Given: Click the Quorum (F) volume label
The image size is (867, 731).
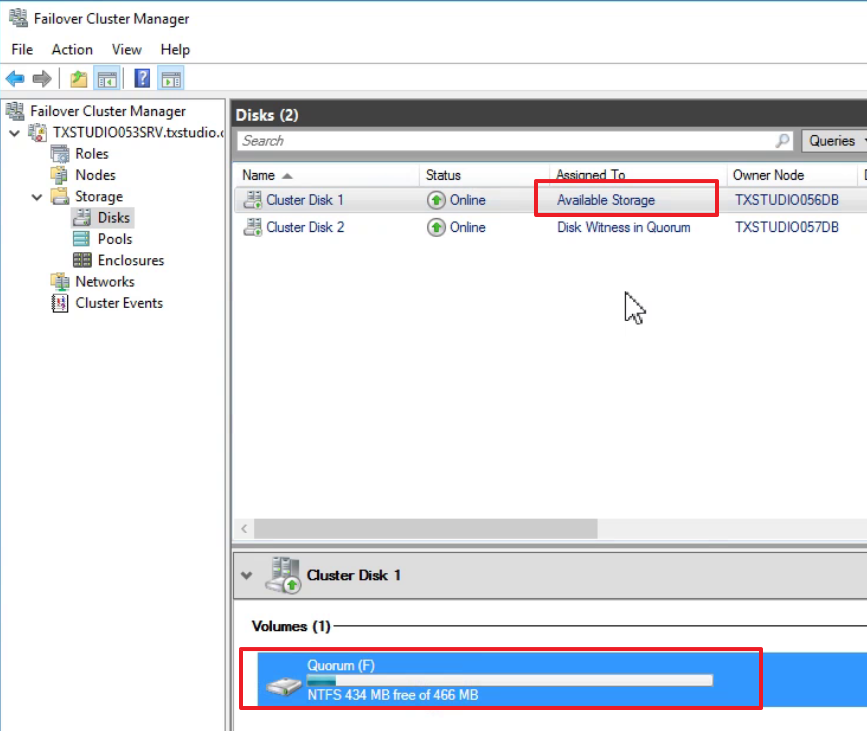Looking at the screenshot, I should tap(341, 665).
